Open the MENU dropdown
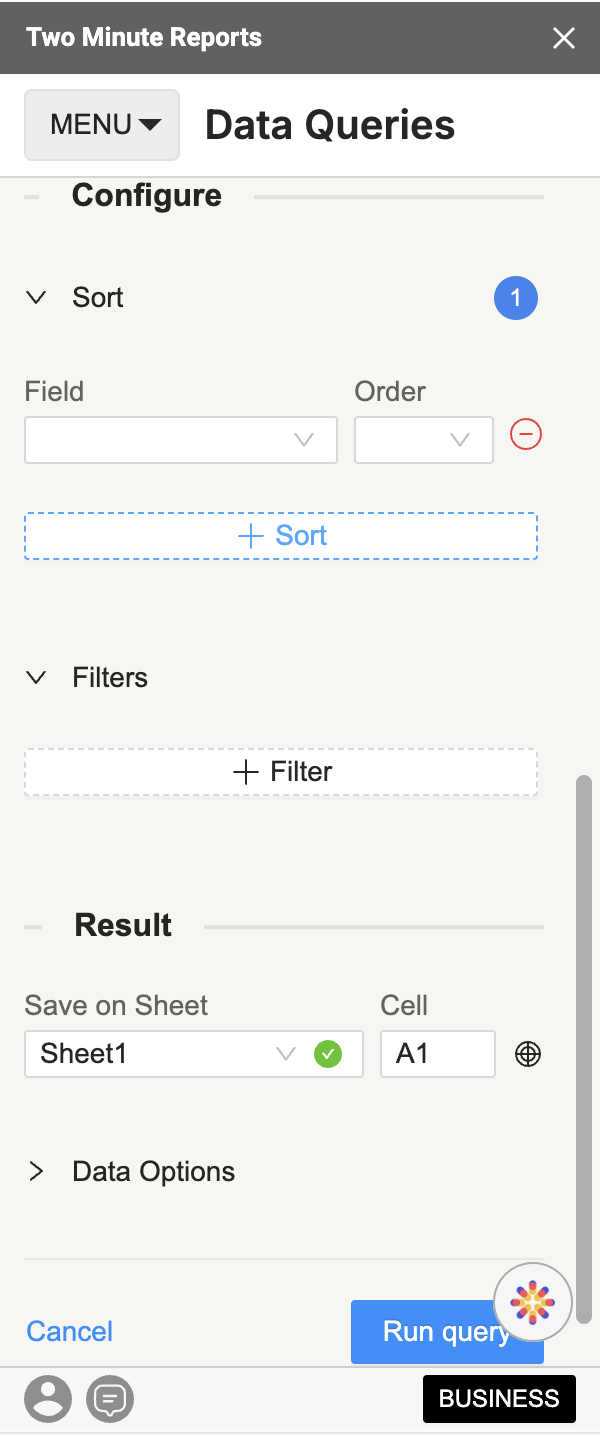The width and height of the screenshot is (600, 1436). click(x=101, y=124)
